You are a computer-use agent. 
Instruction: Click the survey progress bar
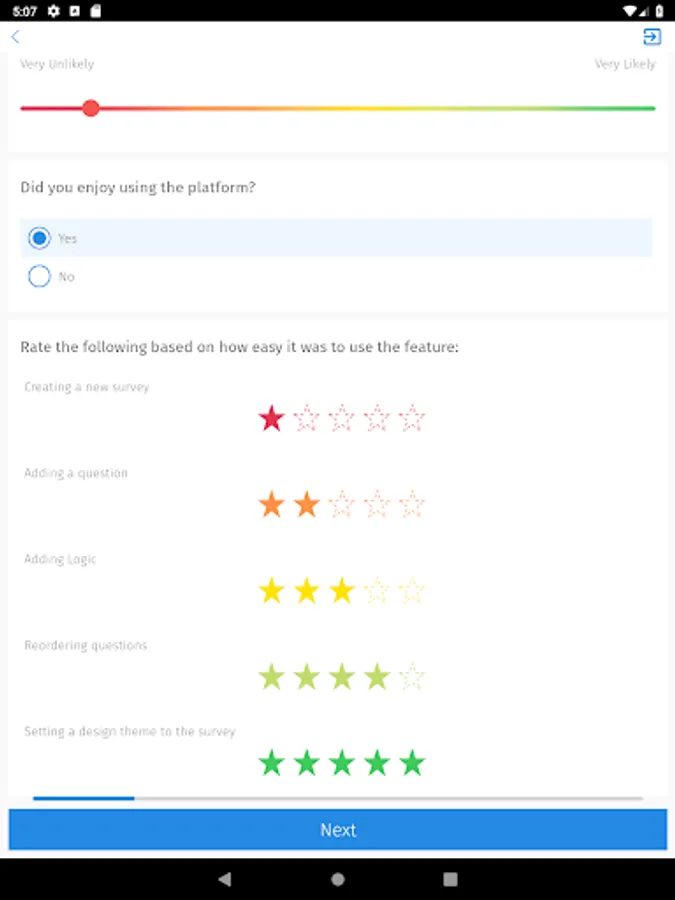(x=338, y=798)
